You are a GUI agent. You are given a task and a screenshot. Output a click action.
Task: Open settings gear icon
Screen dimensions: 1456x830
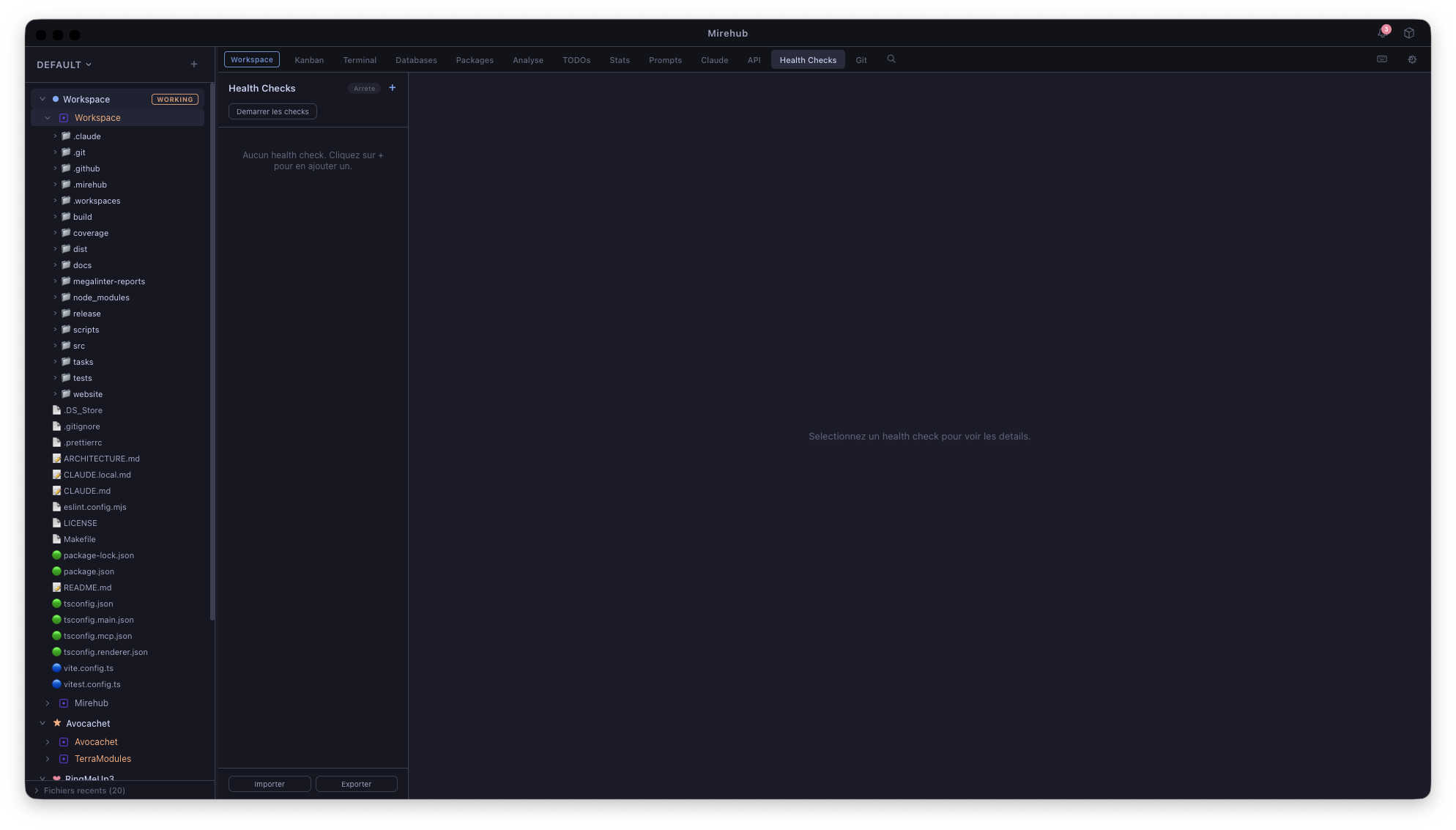[x=1412, y=59]
